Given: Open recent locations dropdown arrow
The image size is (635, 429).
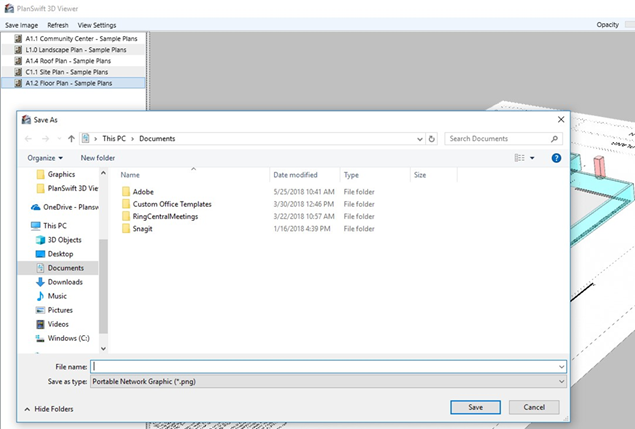Looking at the screenshot, I should (x=59, y=139).
